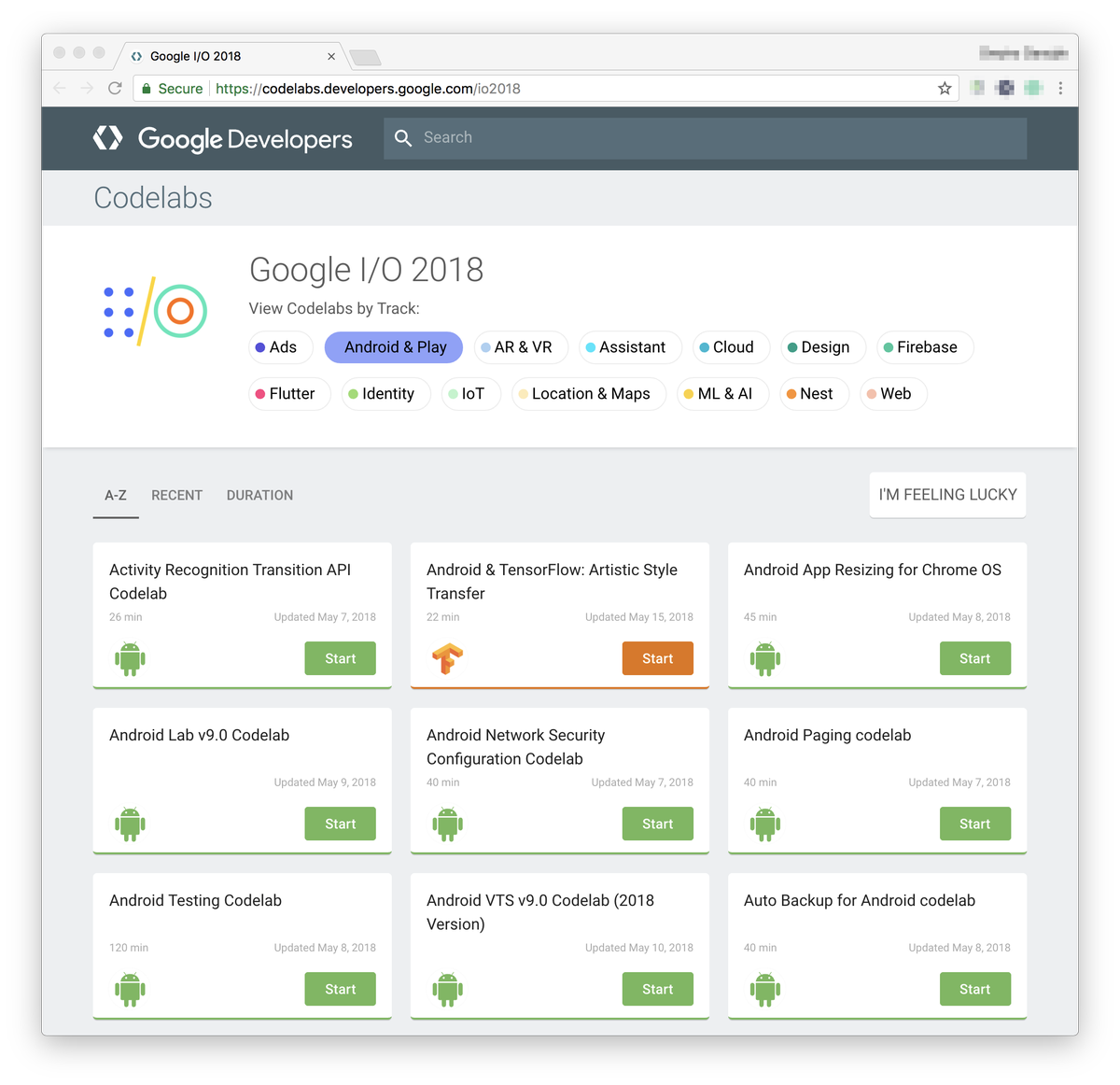Screen dimensions: 1120x1085
Task: Sort codelabs by A-Z tab
Action: pos(116,496)
